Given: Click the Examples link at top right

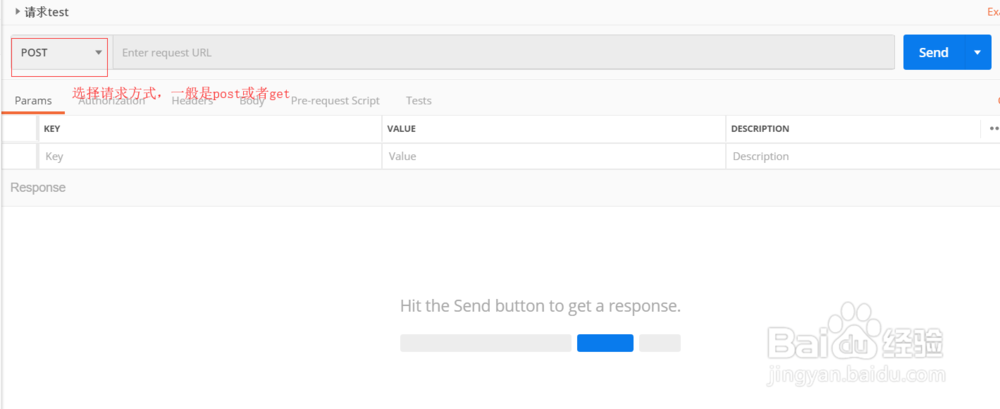Looking at the screenshot, I should click(x=993, y=12).
